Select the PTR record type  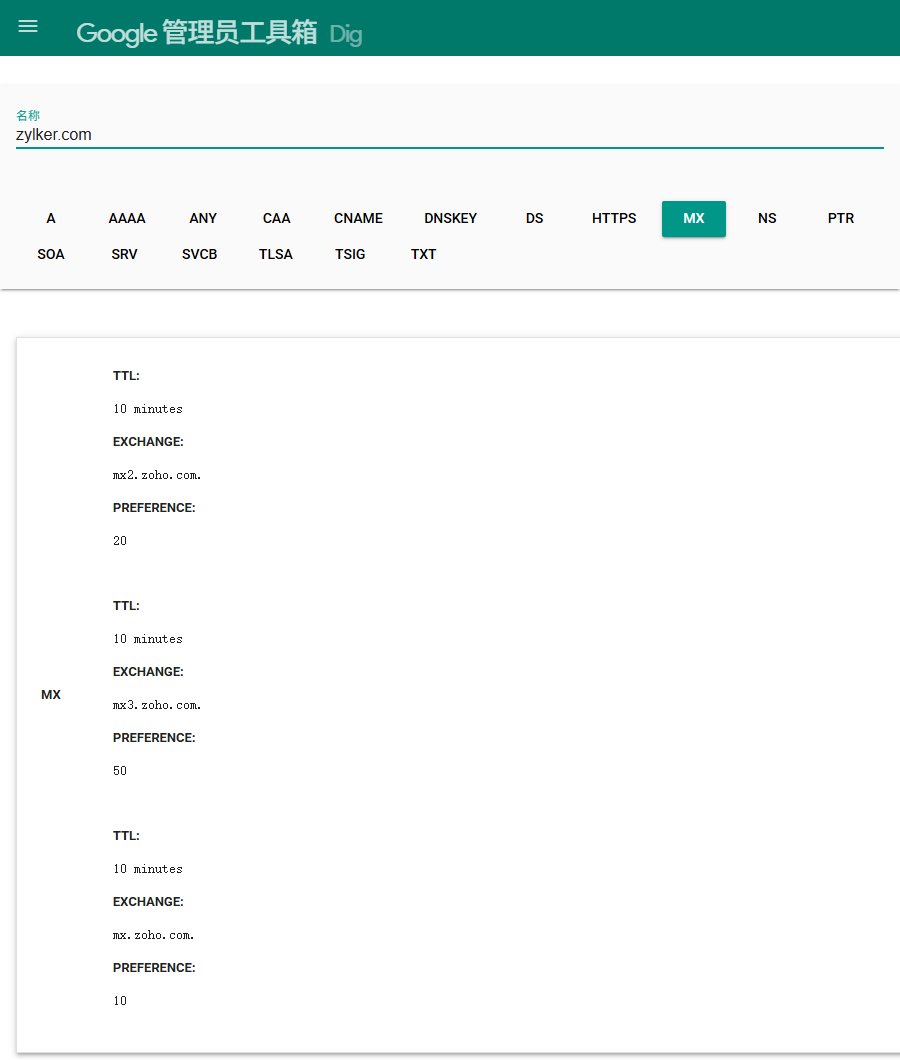coord(840,218)
